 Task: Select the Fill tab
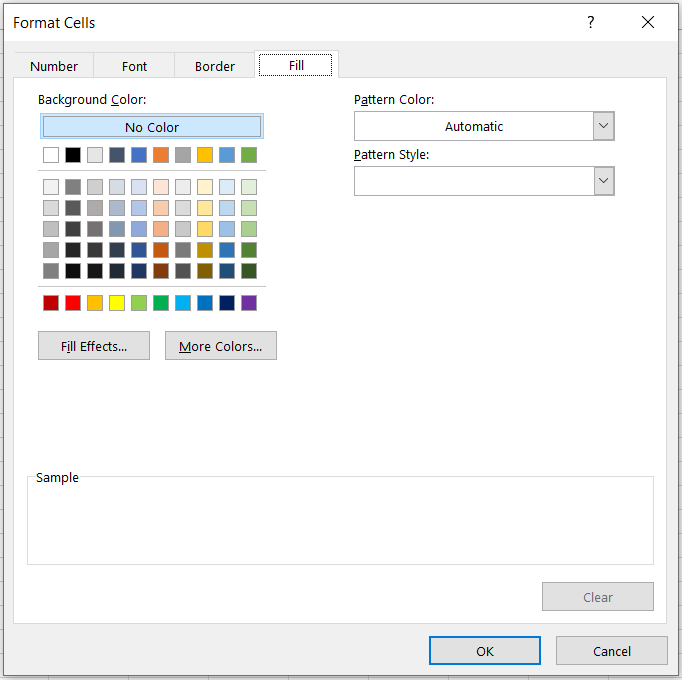click(296, 66)
